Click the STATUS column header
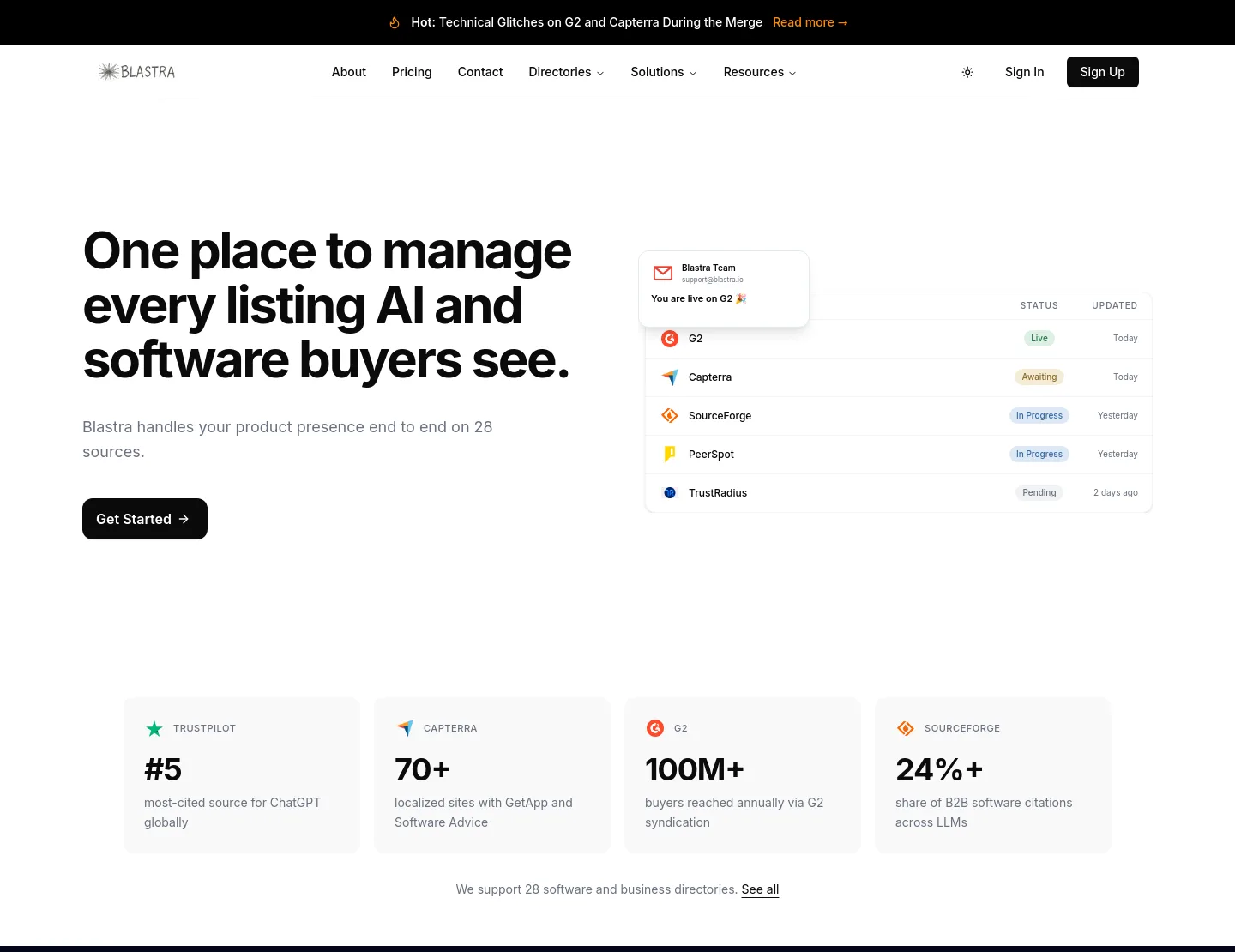 (1039, 305)
